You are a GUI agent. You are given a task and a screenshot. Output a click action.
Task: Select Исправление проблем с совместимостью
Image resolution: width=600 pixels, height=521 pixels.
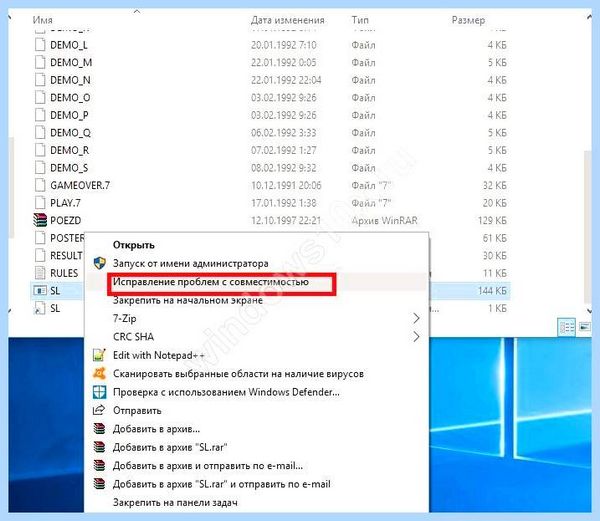click(210, 282)
